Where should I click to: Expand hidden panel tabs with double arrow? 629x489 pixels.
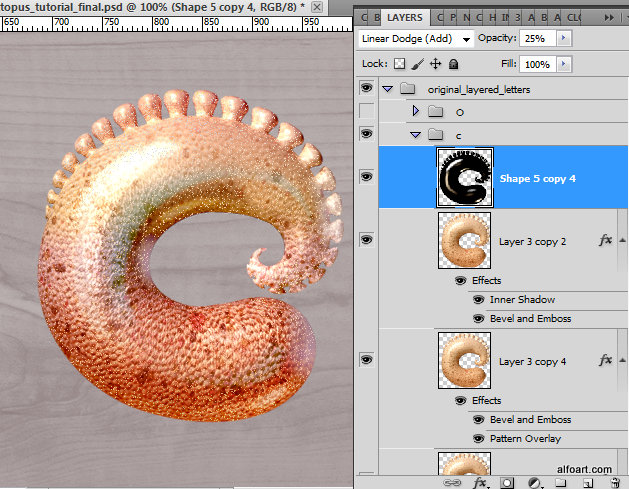[x=609, y=18]
